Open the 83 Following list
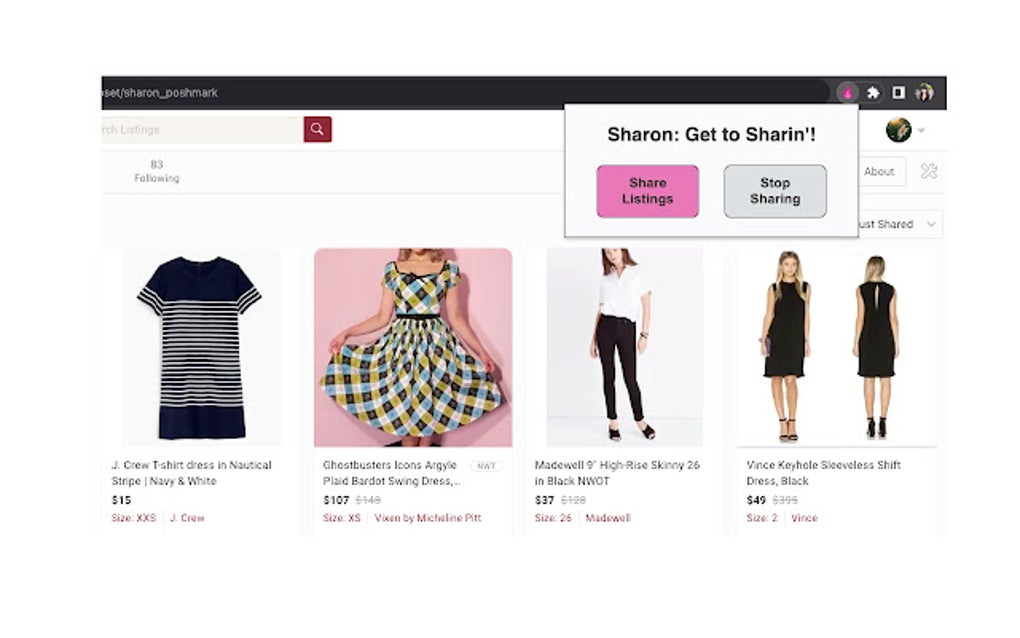This screenshot has height=638, width=1020. [157, 170]
